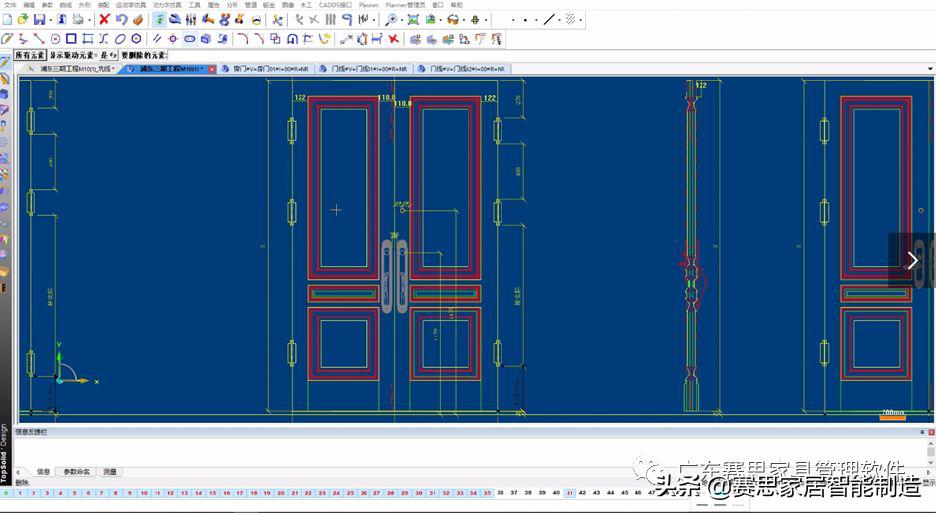Toggle layer number 0 in layer bar

pyautogui.click(x=5, y=493)
